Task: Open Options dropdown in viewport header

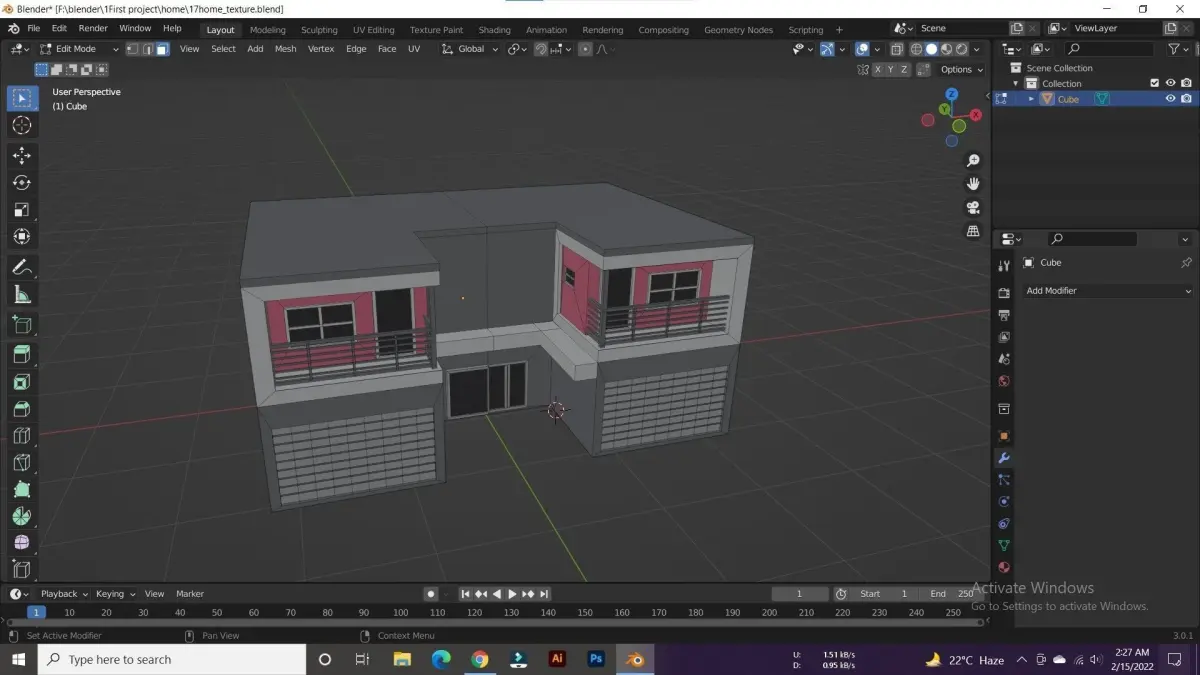Action: (x=962, y=69)
